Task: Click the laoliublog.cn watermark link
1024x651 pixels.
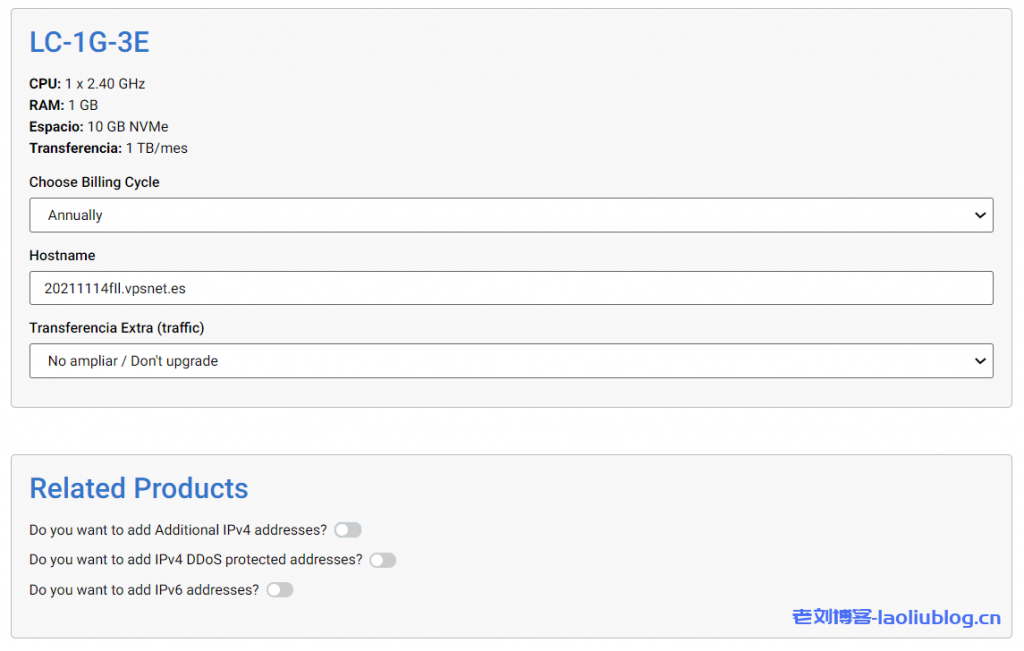Action: pos(896,618)
